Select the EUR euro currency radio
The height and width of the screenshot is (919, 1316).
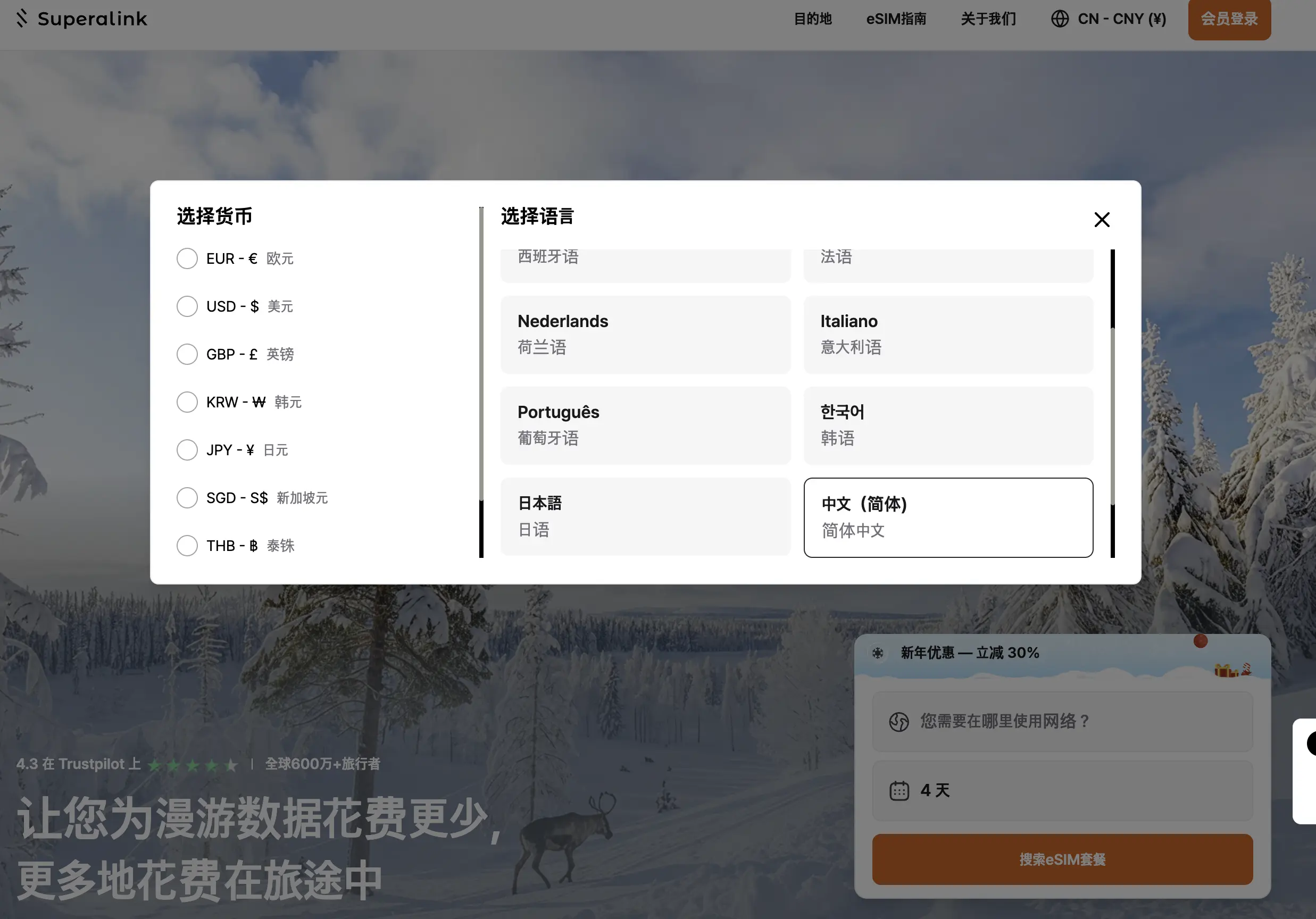click(187, 258)
